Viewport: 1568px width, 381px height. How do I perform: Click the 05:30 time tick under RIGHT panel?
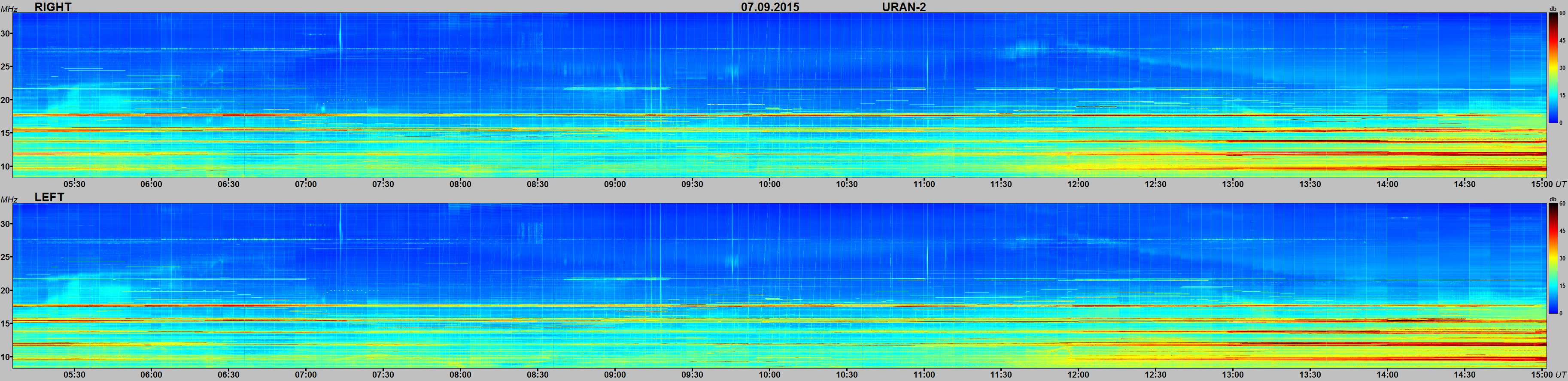pos(74,184)
